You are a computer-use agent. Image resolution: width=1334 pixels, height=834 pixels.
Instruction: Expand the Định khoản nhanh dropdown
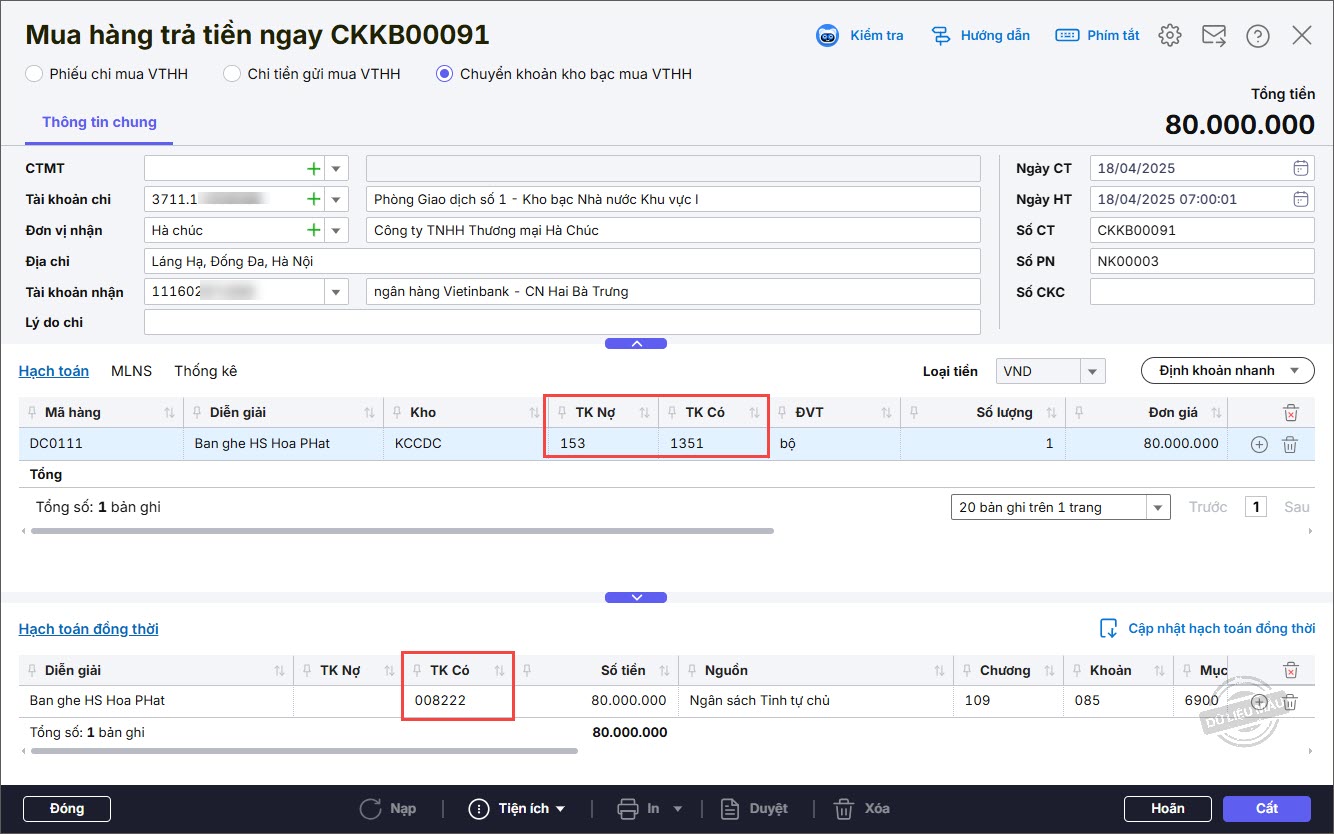pos(1227,371)
